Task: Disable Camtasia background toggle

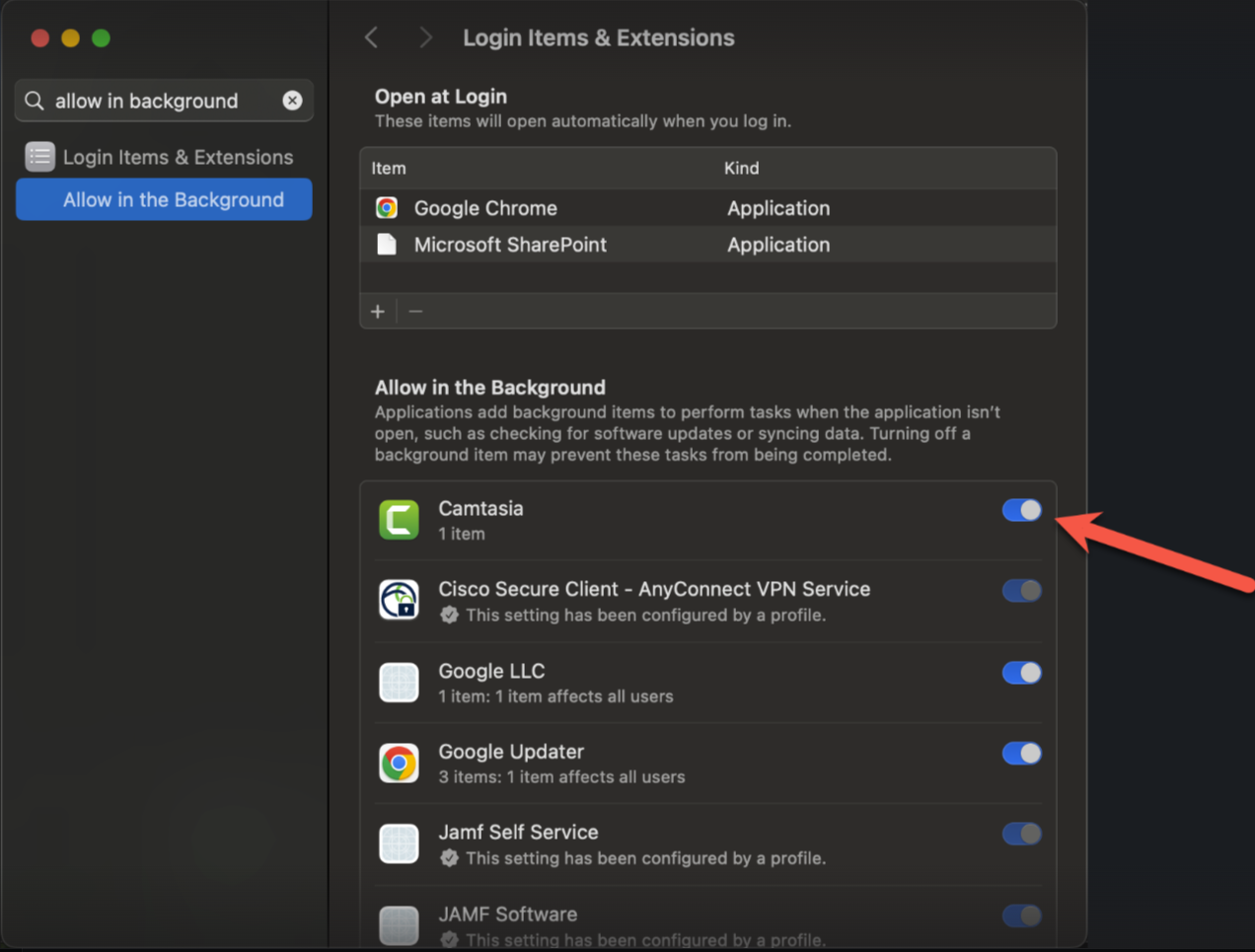Action: tap(1021, 510)
